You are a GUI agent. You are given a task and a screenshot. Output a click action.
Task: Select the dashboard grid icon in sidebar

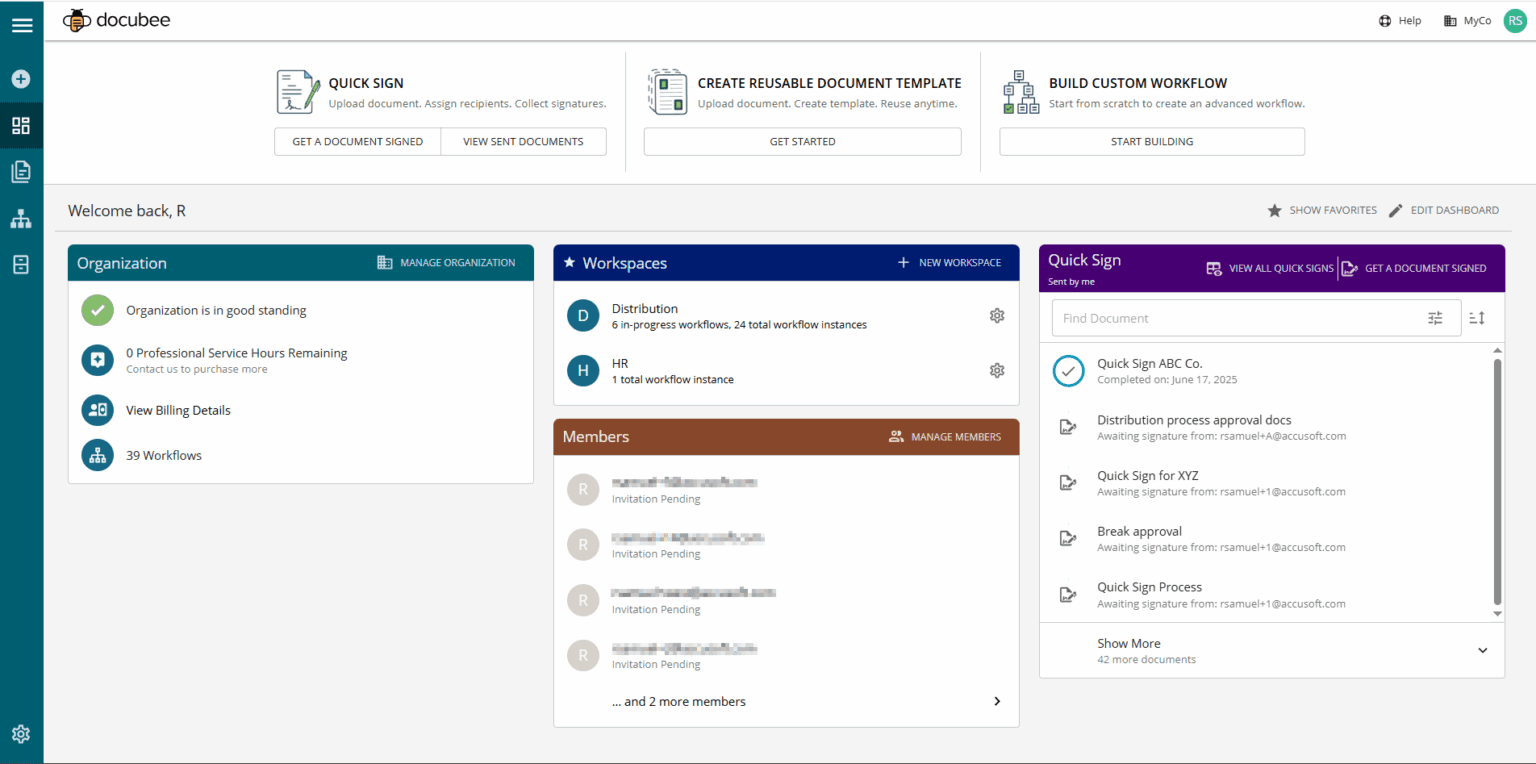[x=22, y=125]
